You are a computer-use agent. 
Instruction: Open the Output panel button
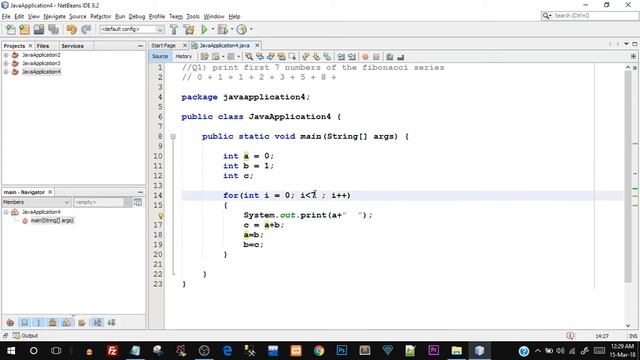point(25,336)
